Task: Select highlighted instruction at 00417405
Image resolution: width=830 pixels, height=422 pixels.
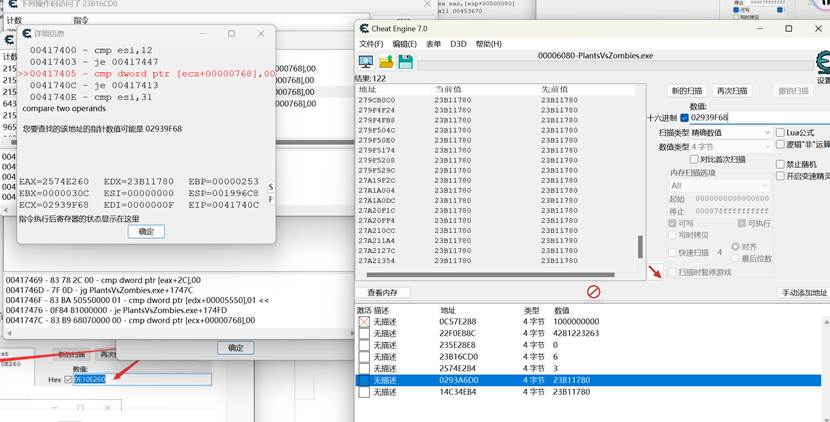Action: point(147,74)
